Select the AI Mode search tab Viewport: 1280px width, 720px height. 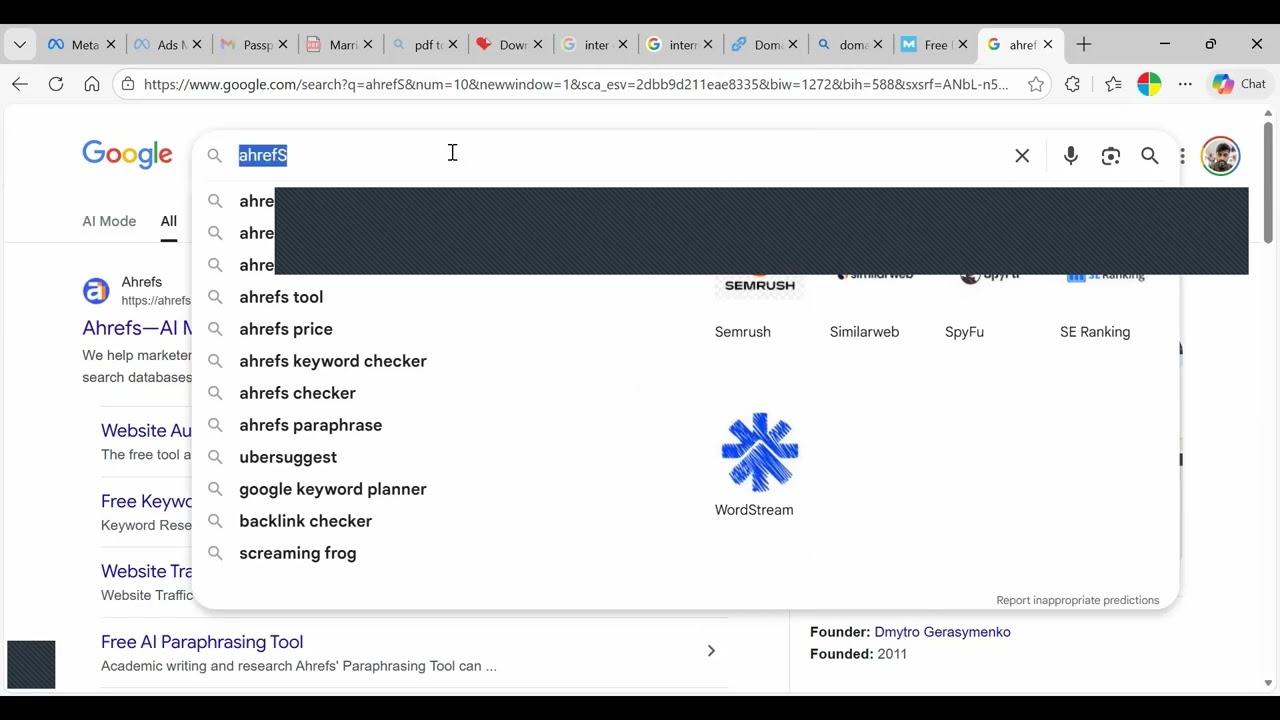click(x=109, y=221)
